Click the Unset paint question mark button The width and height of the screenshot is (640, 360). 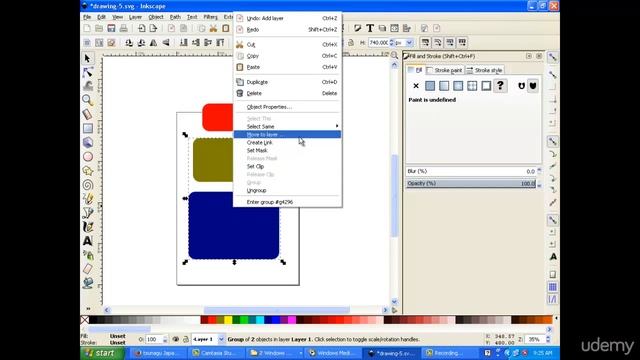point(500,86)
